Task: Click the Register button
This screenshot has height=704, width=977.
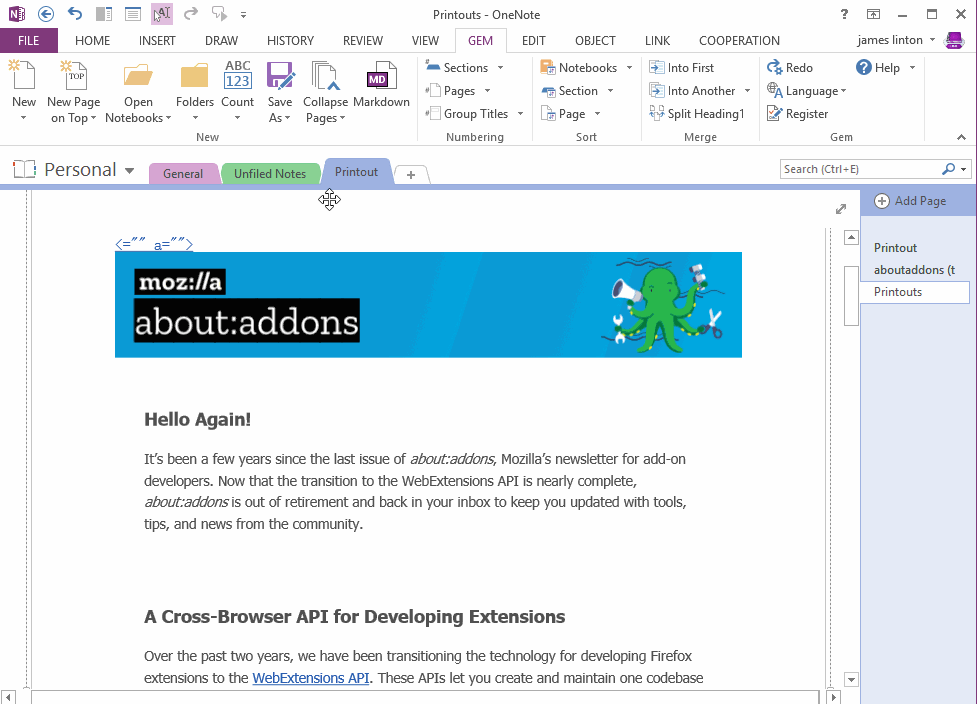Action: click(798, 113)
